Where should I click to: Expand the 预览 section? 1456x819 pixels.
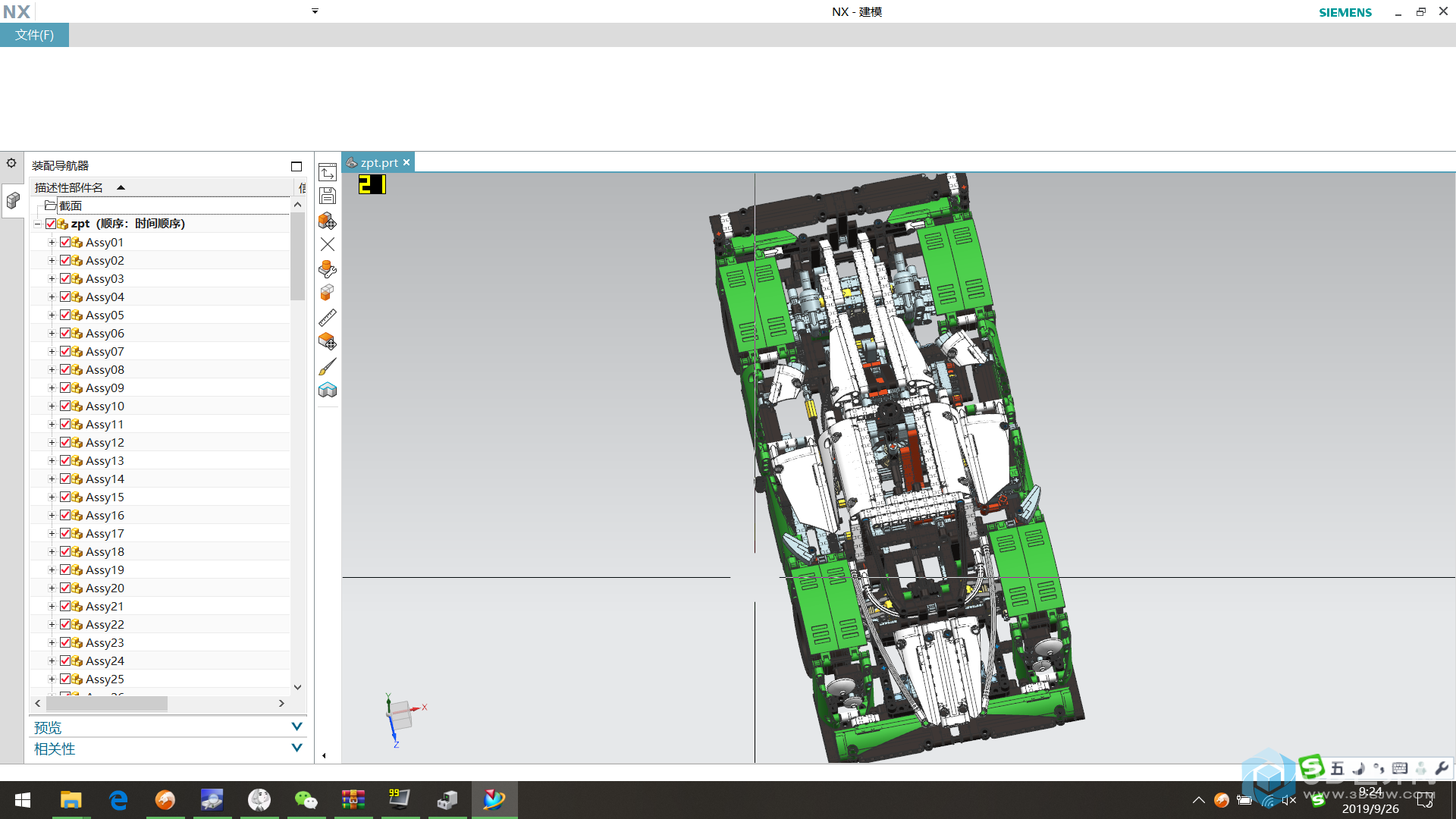tap(297, 726)
